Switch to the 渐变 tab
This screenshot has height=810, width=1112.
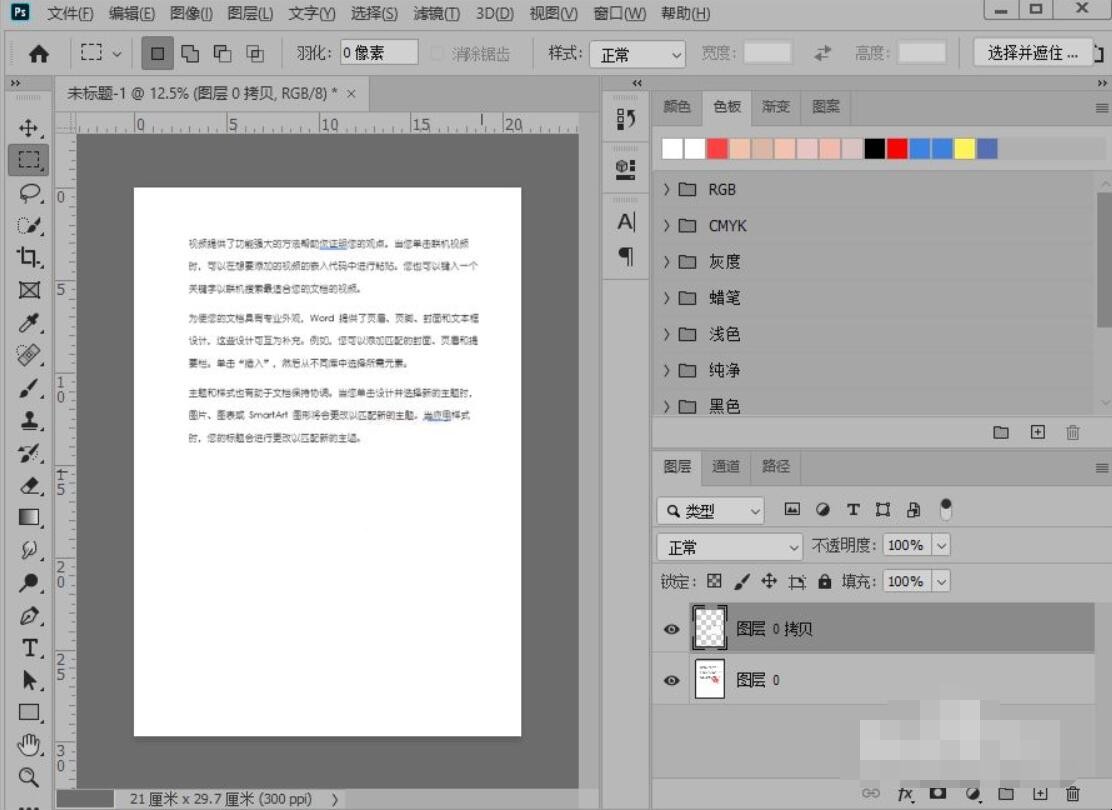pos(775,106)
